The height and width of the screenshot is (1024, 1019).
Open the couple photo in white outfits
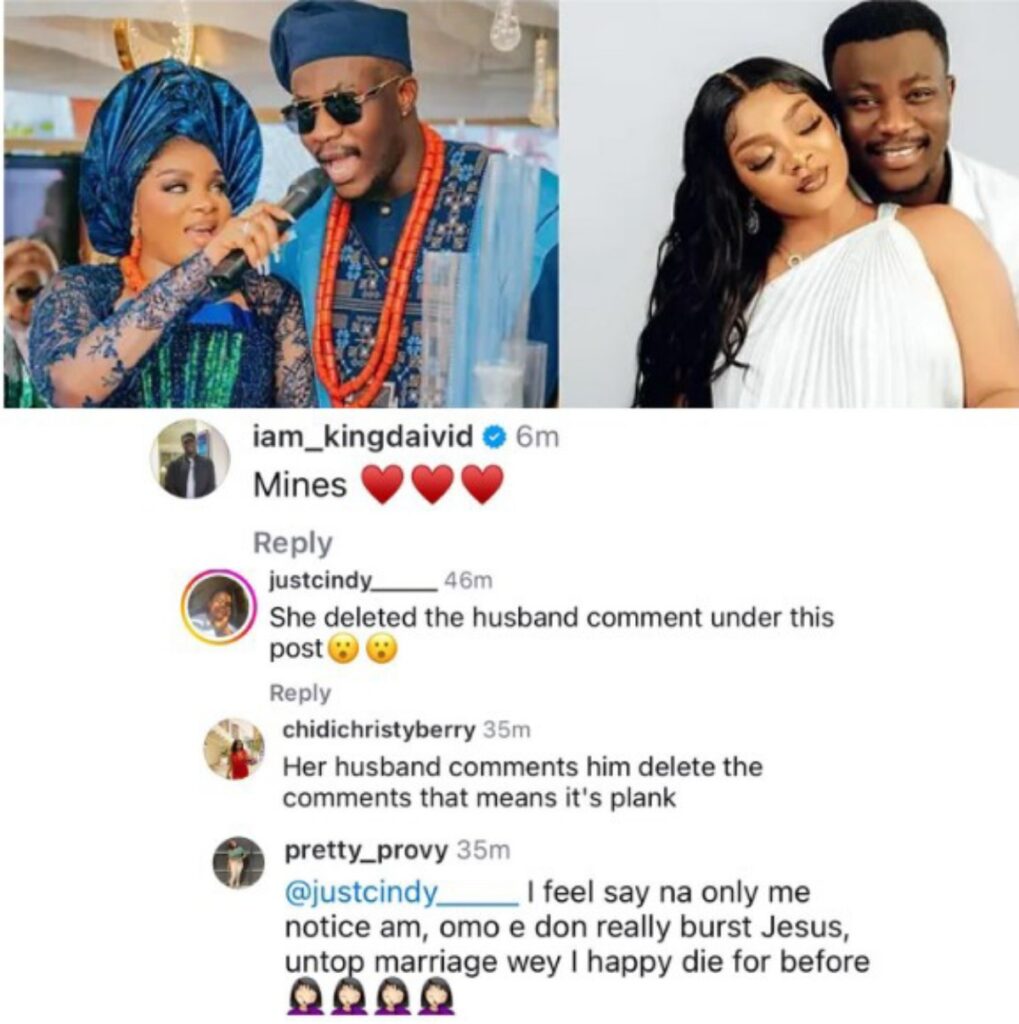pyautogui.click(x=825, y=203)
